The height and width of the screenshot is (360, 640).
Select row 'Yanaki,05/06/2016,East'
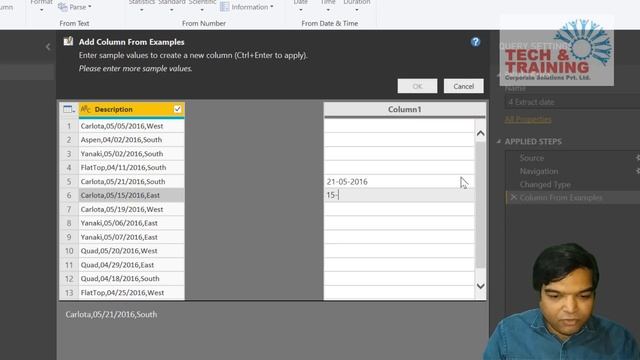point(131,223)
